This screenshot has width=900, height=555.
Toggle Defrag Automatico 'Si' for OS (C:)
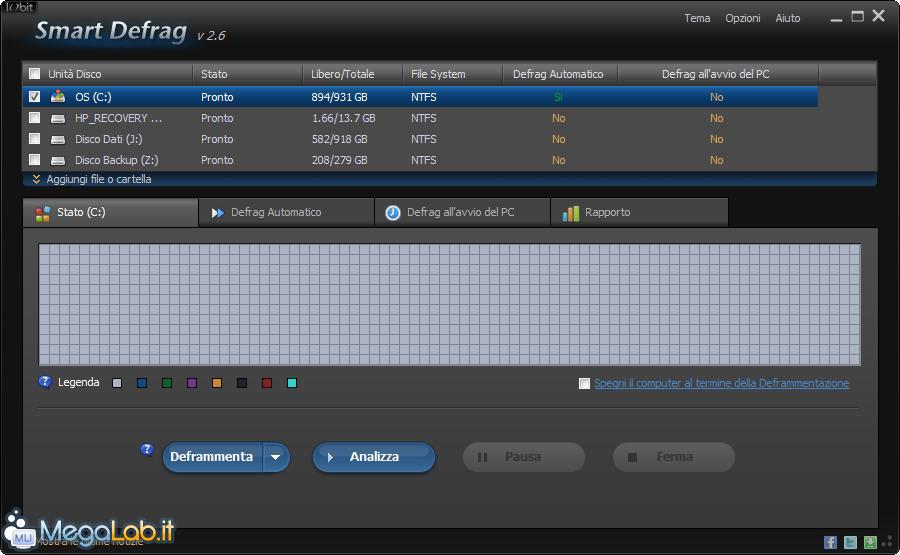pos(558,97)
